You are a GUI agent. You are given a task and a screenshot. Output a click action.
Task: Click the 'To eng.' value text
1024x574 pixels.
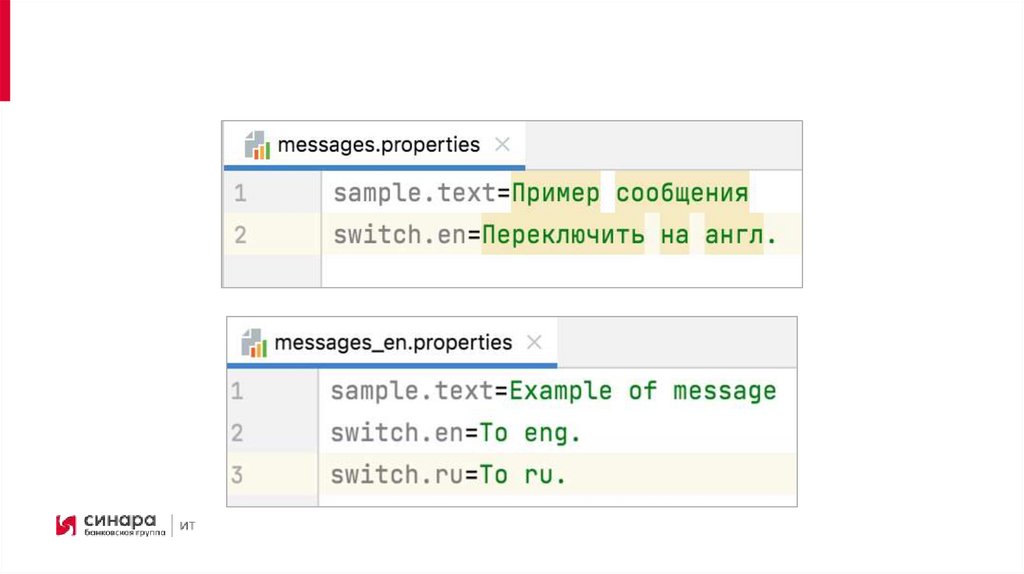click(530, 433)
